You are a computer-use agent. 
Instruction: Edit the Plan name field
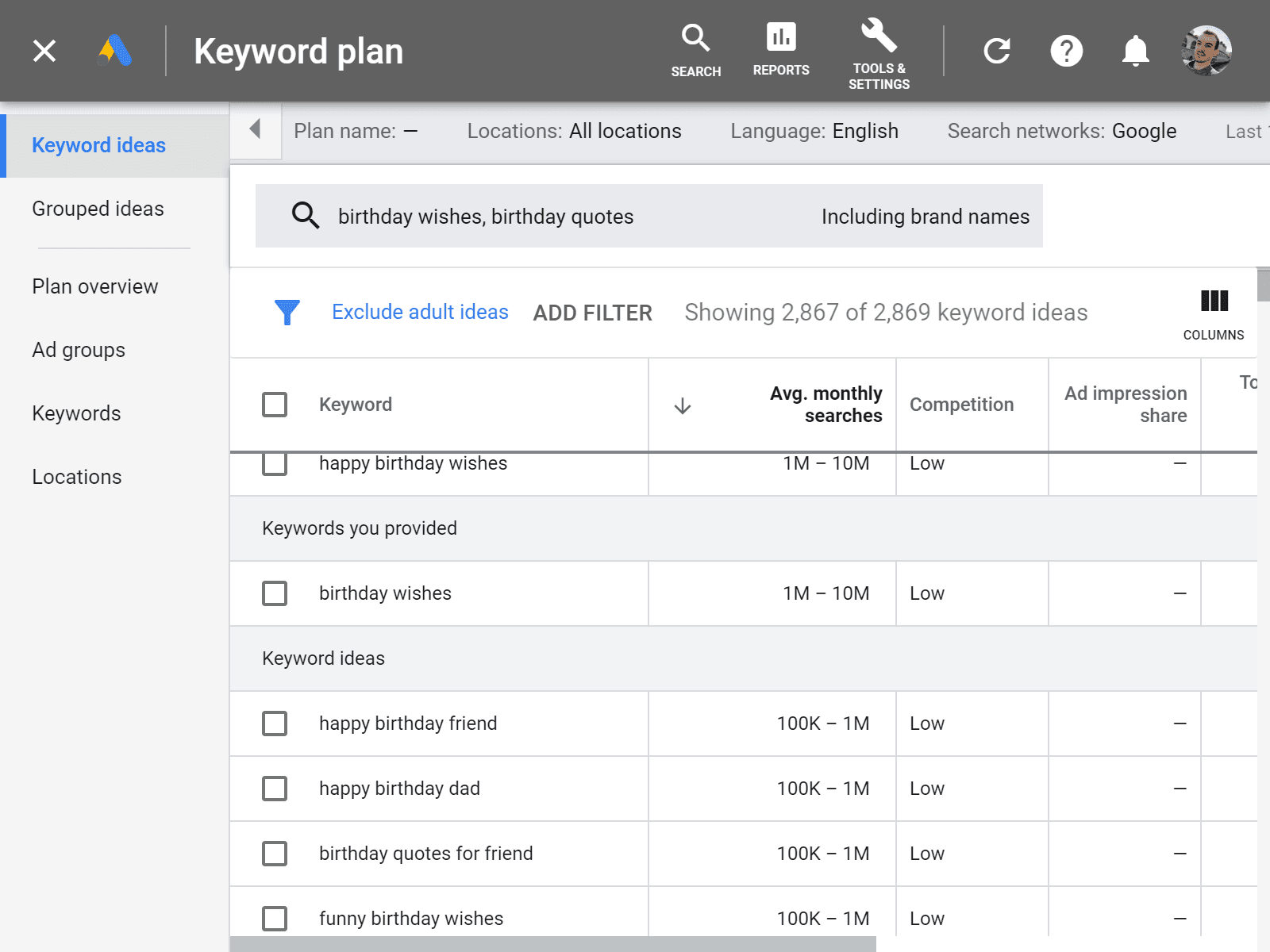coord(356,131)
